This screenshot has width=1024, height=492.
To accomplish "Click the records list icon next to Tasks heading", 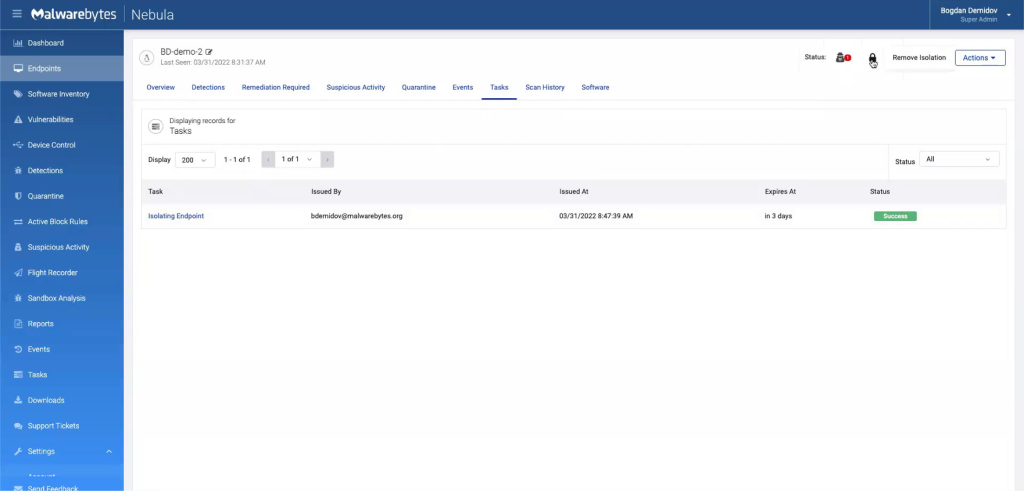I will [x=155, y=126].
